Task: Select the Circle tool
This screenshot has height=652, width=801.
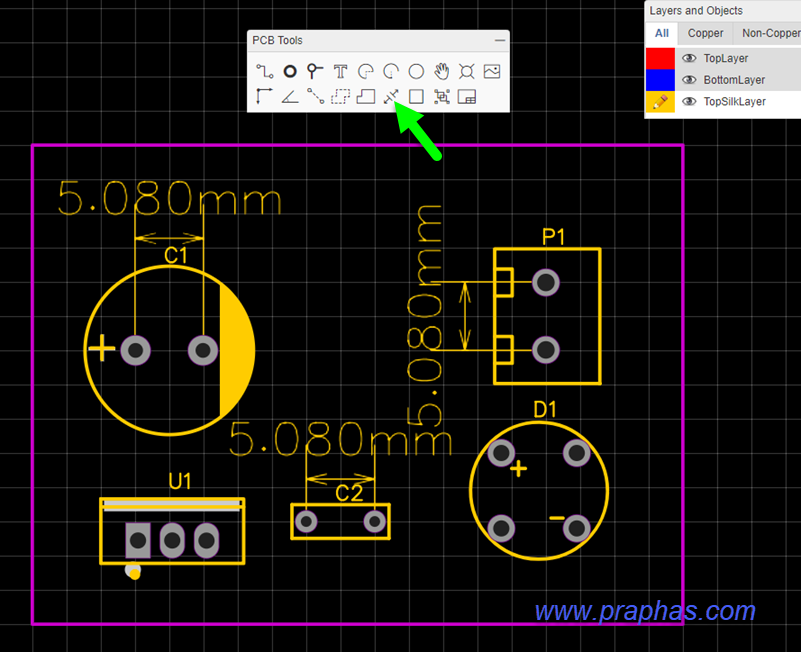Action: (x=416, y=71)
